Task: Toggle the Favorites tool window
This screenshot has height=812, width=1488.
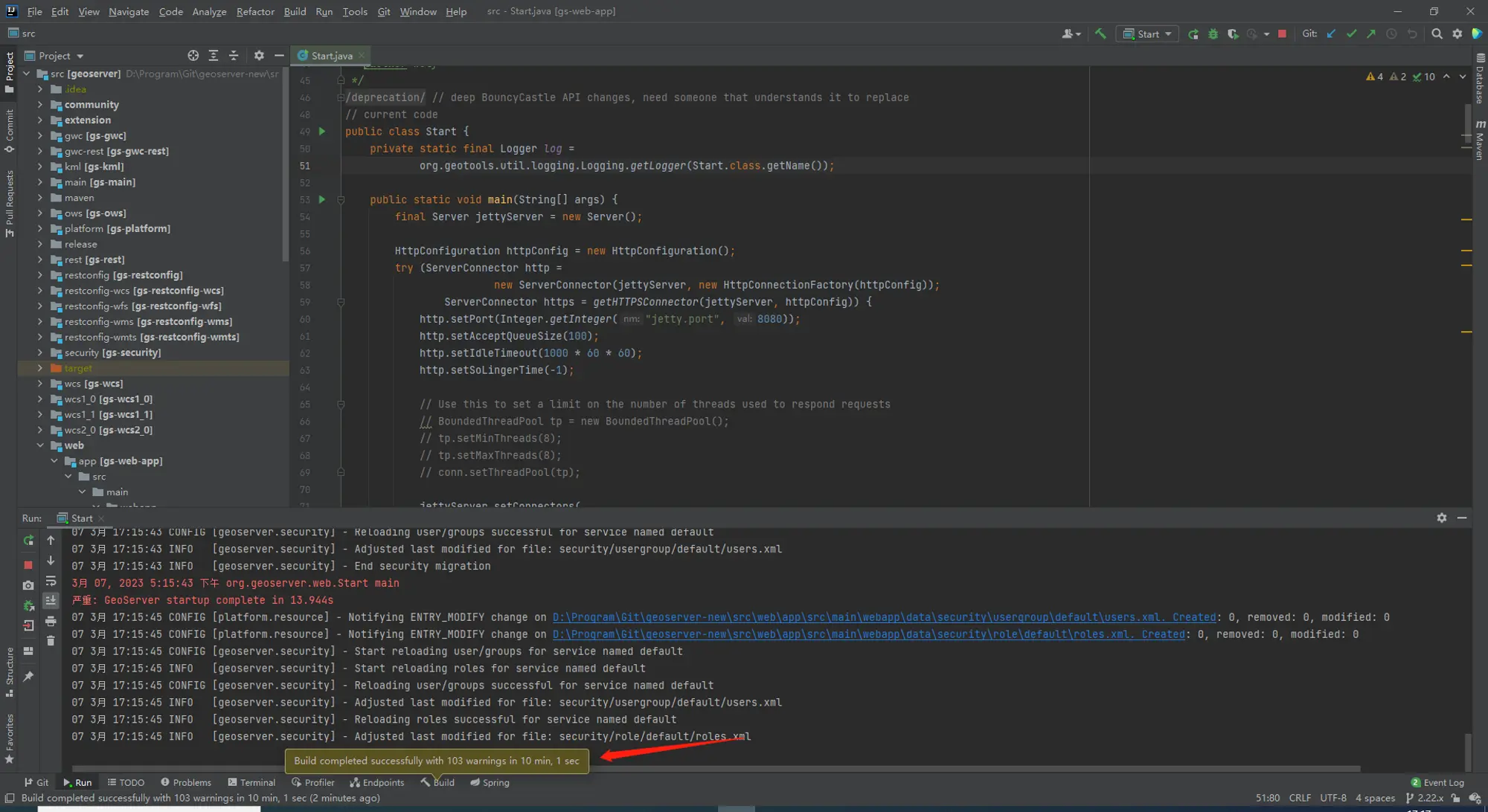Action: tap(9, 738)
